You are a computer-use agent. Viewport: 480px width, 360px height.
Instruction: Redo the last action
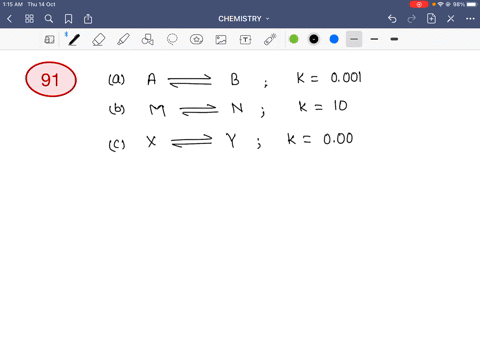[x=412, y=19]
